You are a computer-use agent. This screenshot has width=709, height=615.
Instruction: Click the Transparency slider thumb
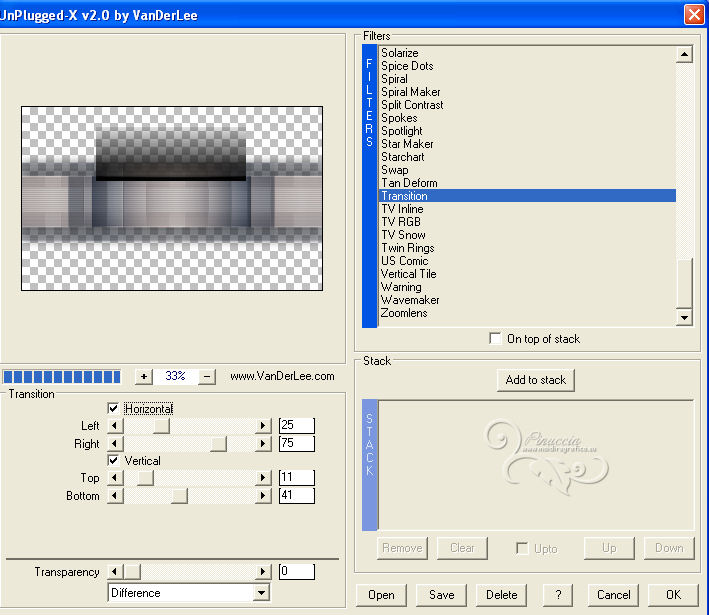pos(132,572)
